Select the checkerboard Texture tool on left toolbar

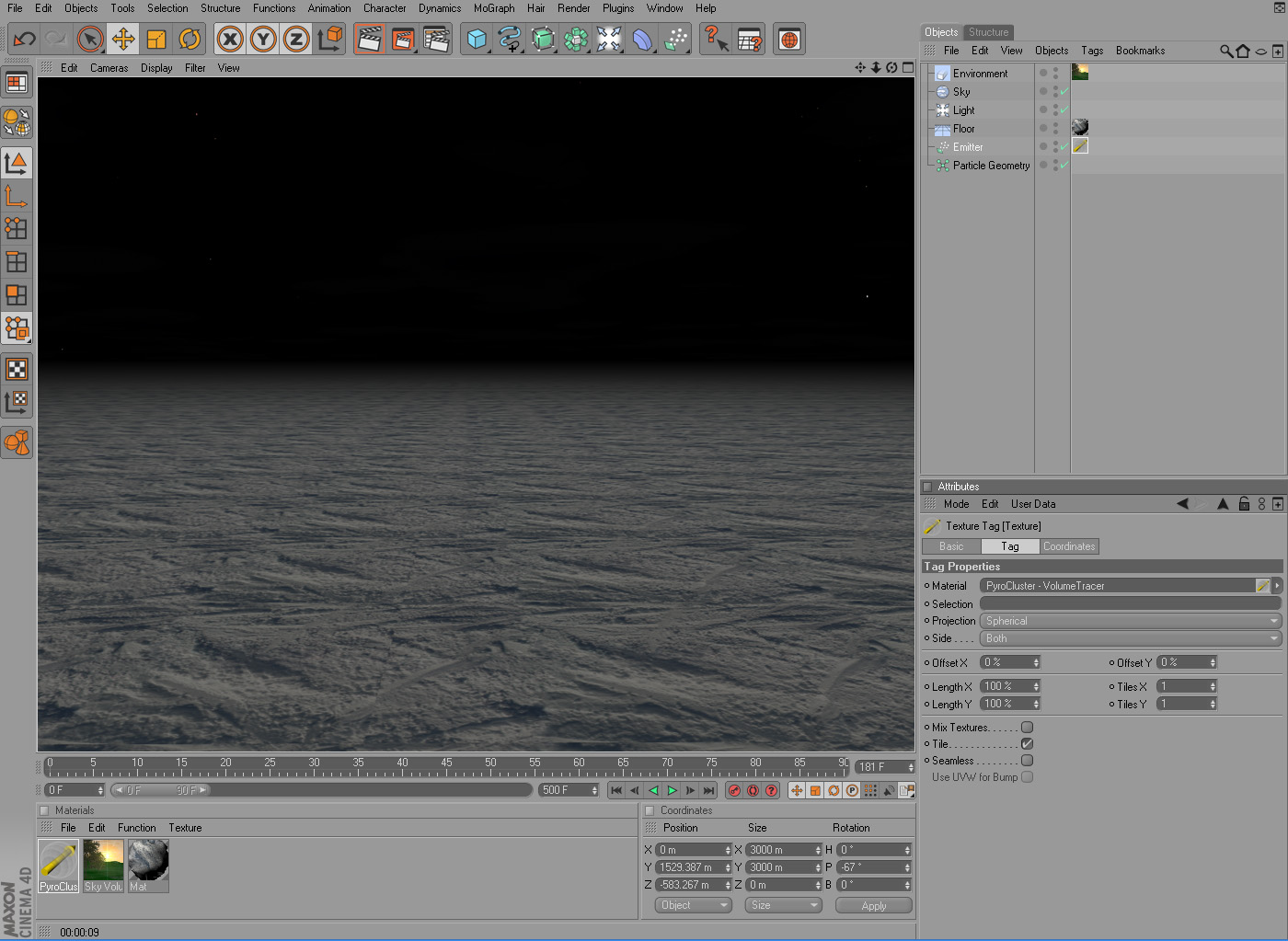point(17,369)
